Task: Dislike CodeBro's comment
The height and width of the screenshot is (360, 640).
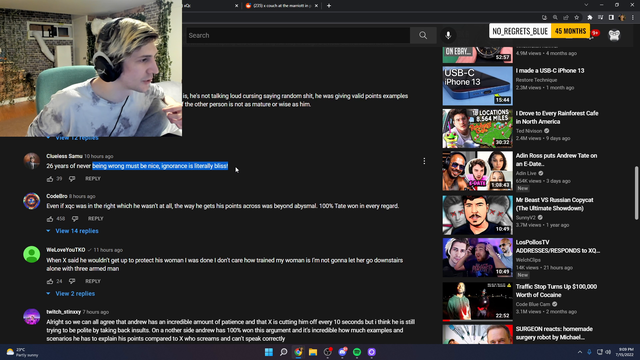Action: (x=75, y=219)
